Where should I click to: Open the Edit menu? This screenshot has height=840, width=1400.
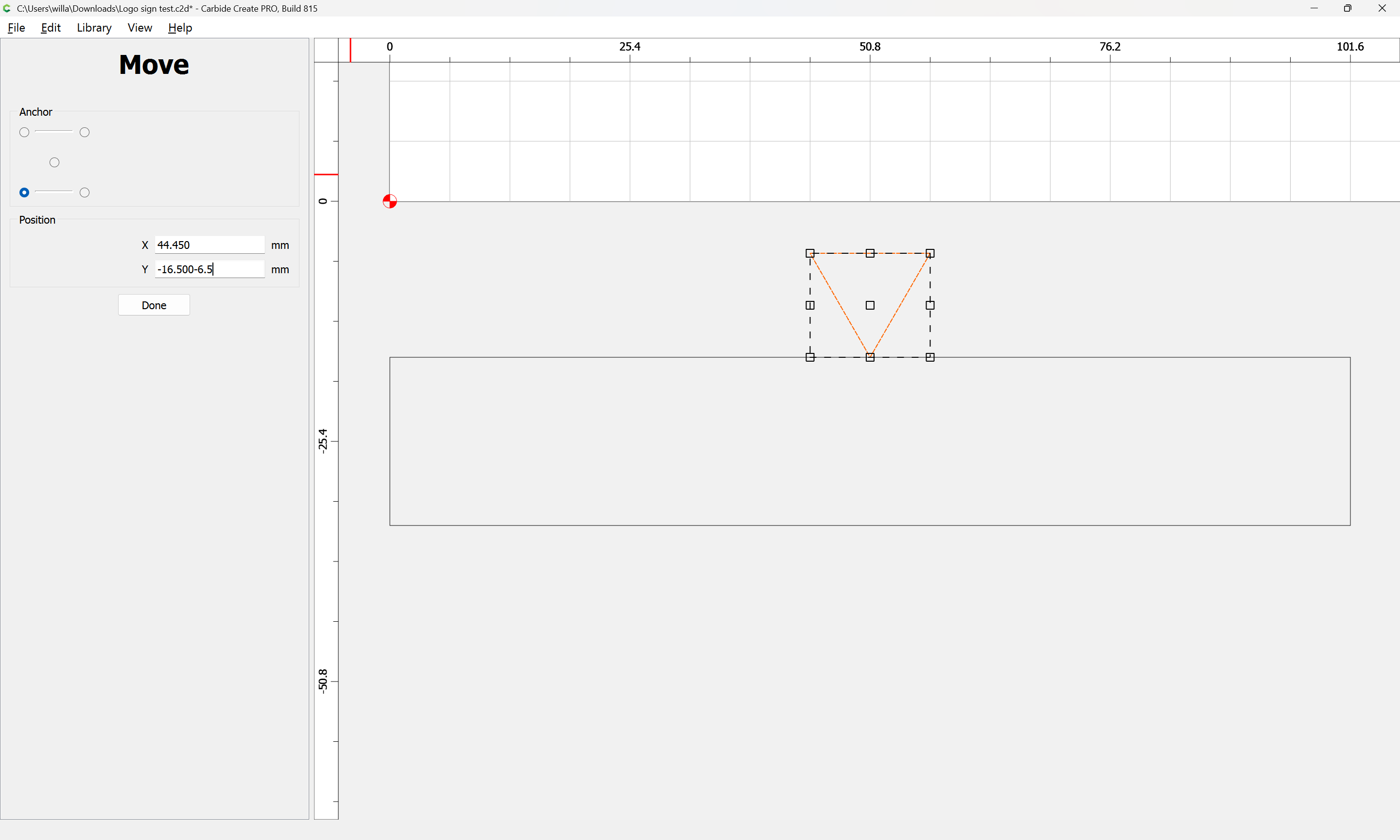(x=51, y=28)
